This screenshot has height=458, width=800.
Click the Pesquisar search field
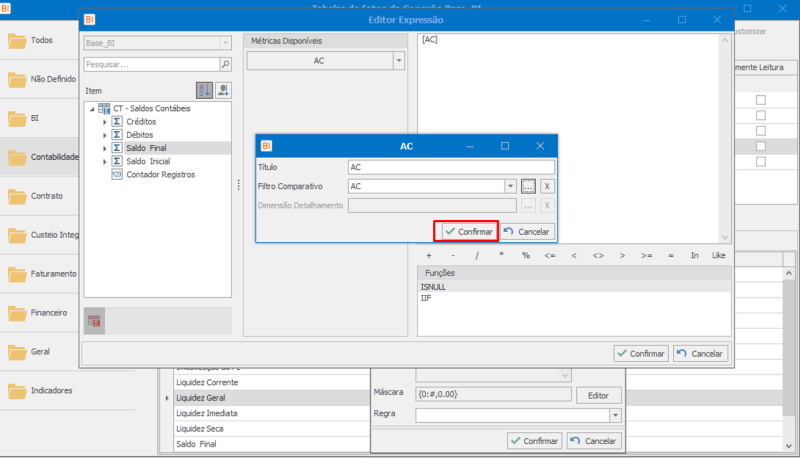[152, 64]
